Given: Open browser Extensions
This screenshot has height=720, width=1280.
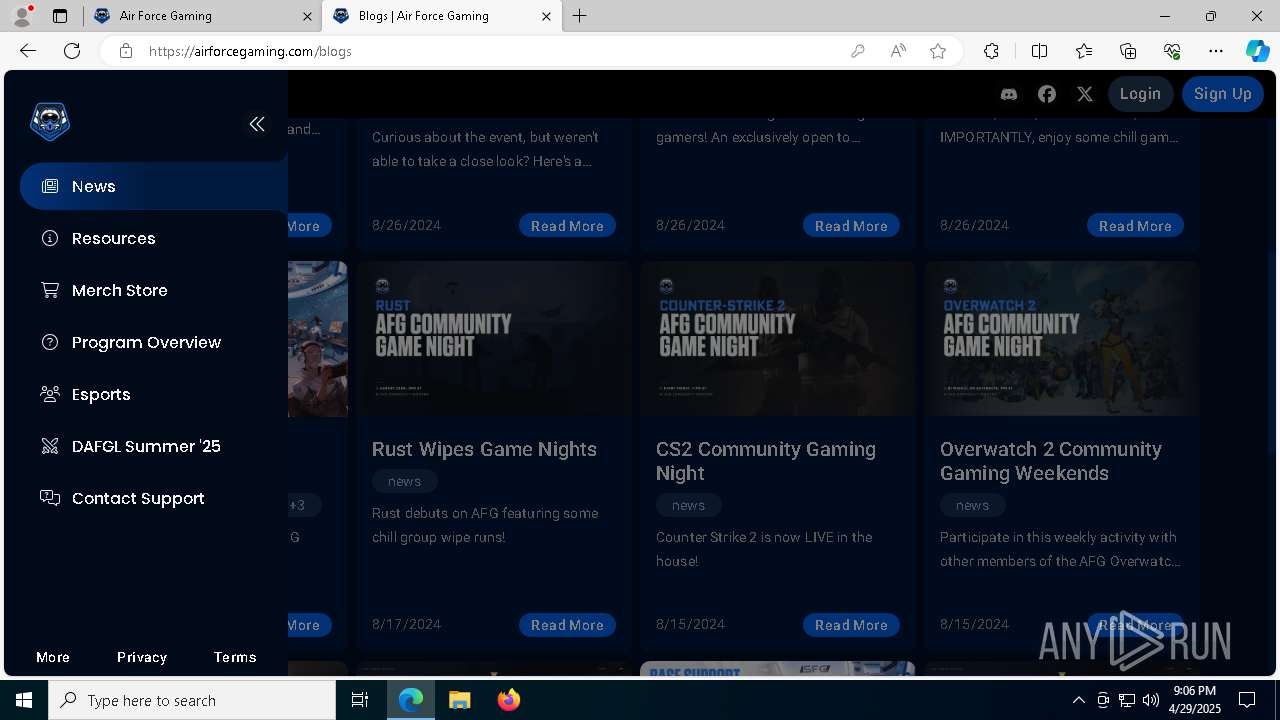Looking at the screenshot, I should click(991, 51).
